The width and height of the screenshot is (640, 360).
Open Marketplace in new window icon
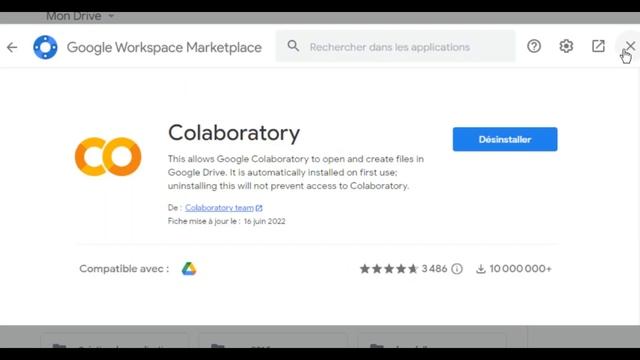click(598, 46)
